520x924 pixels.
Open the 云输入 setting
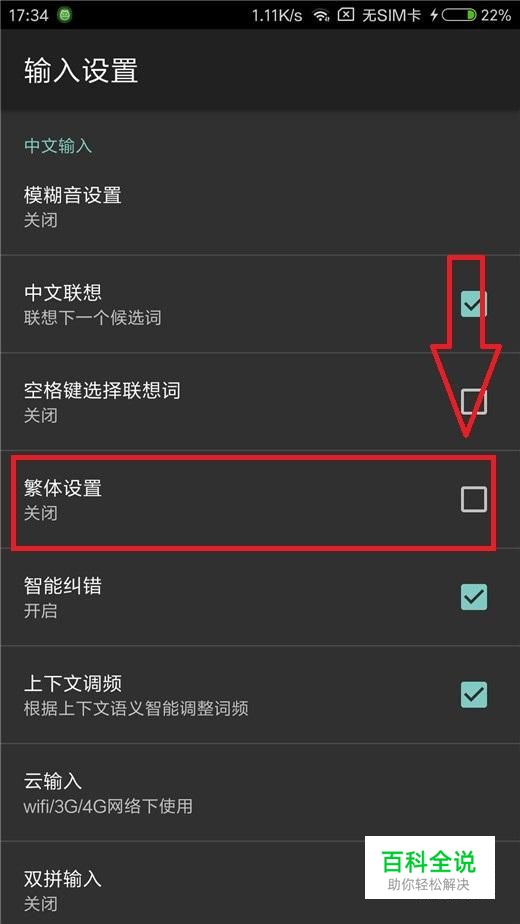tap(260, 793)
